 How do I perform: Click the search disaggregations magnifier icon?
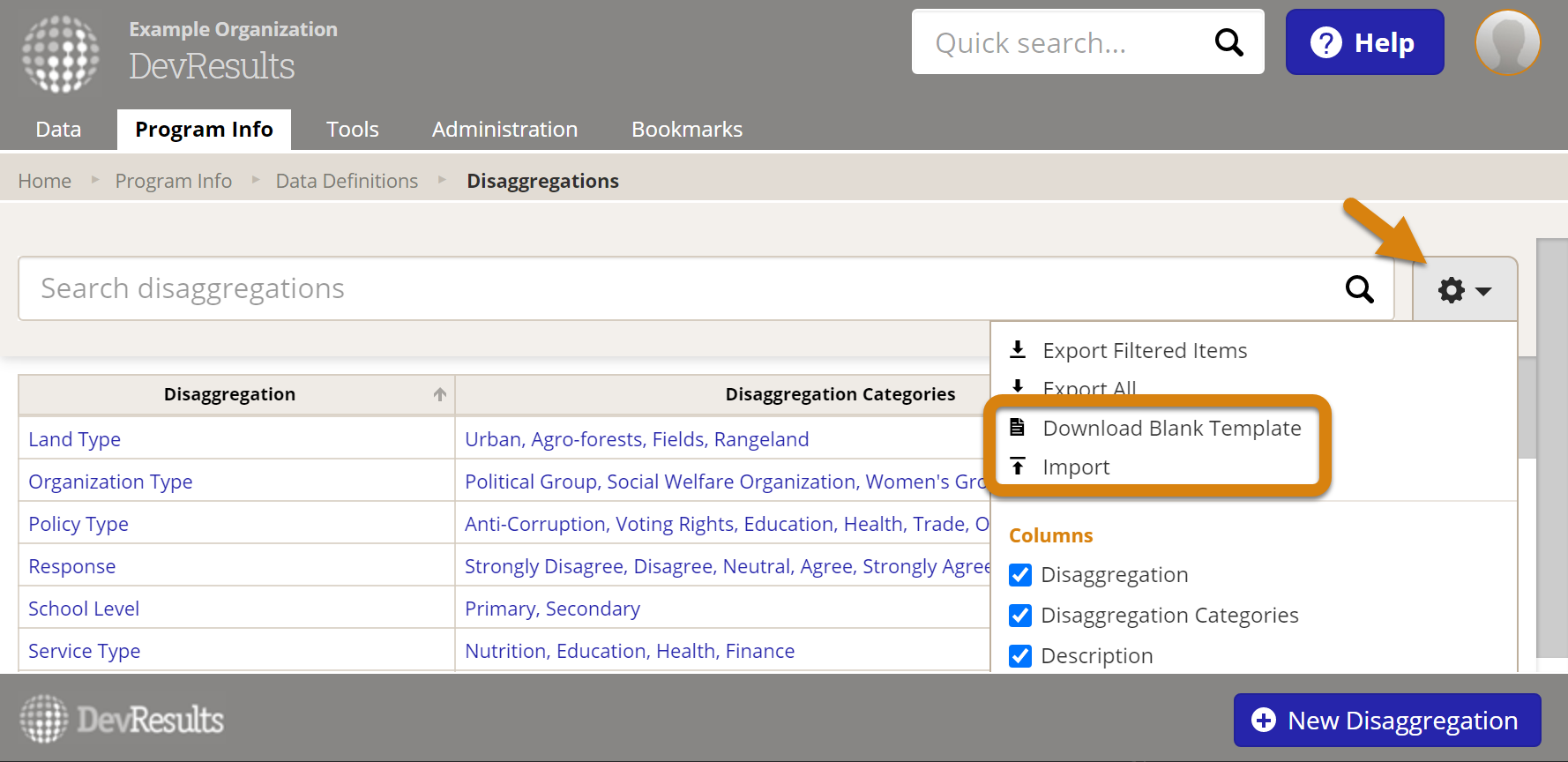point(1359,289)
